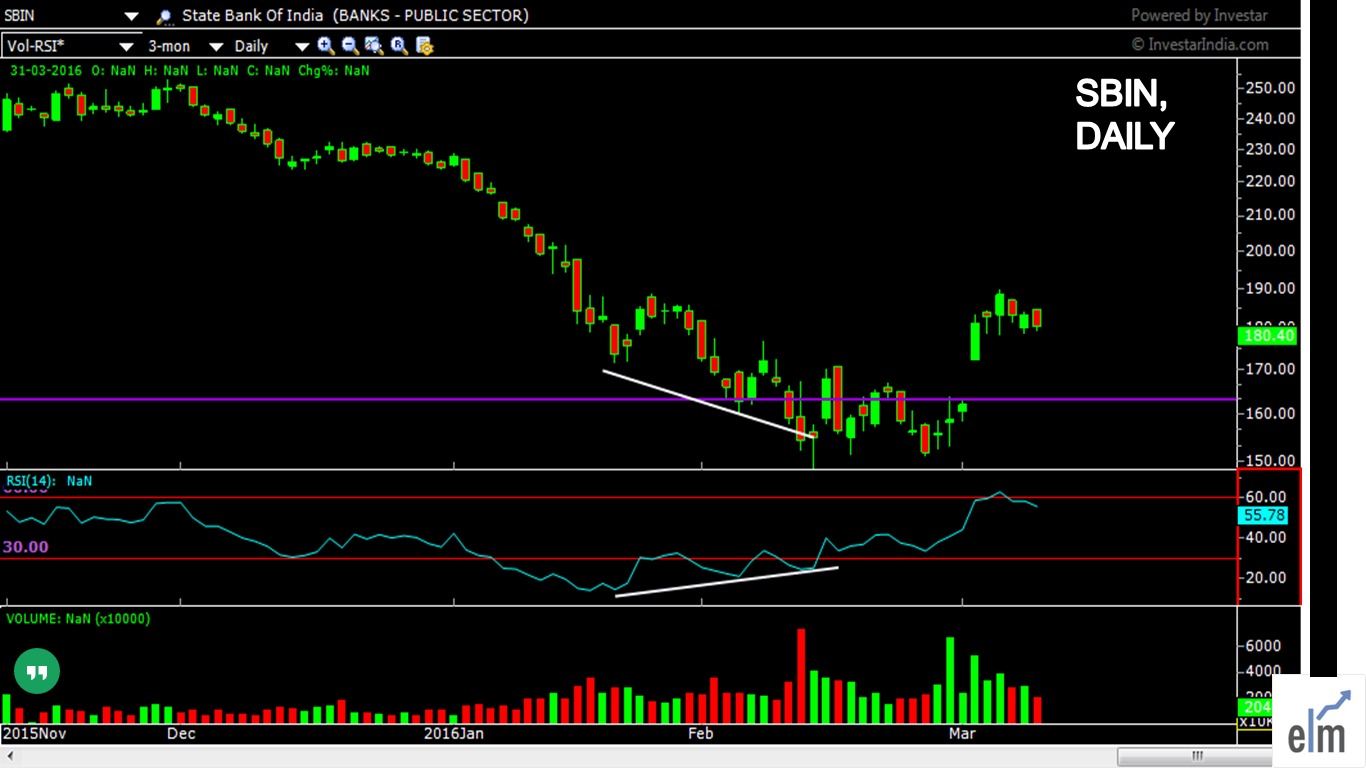The width and height of the screenshot is (1366, 768).
Task: Select the purple horizontal support line
Action: pos(618,399)
